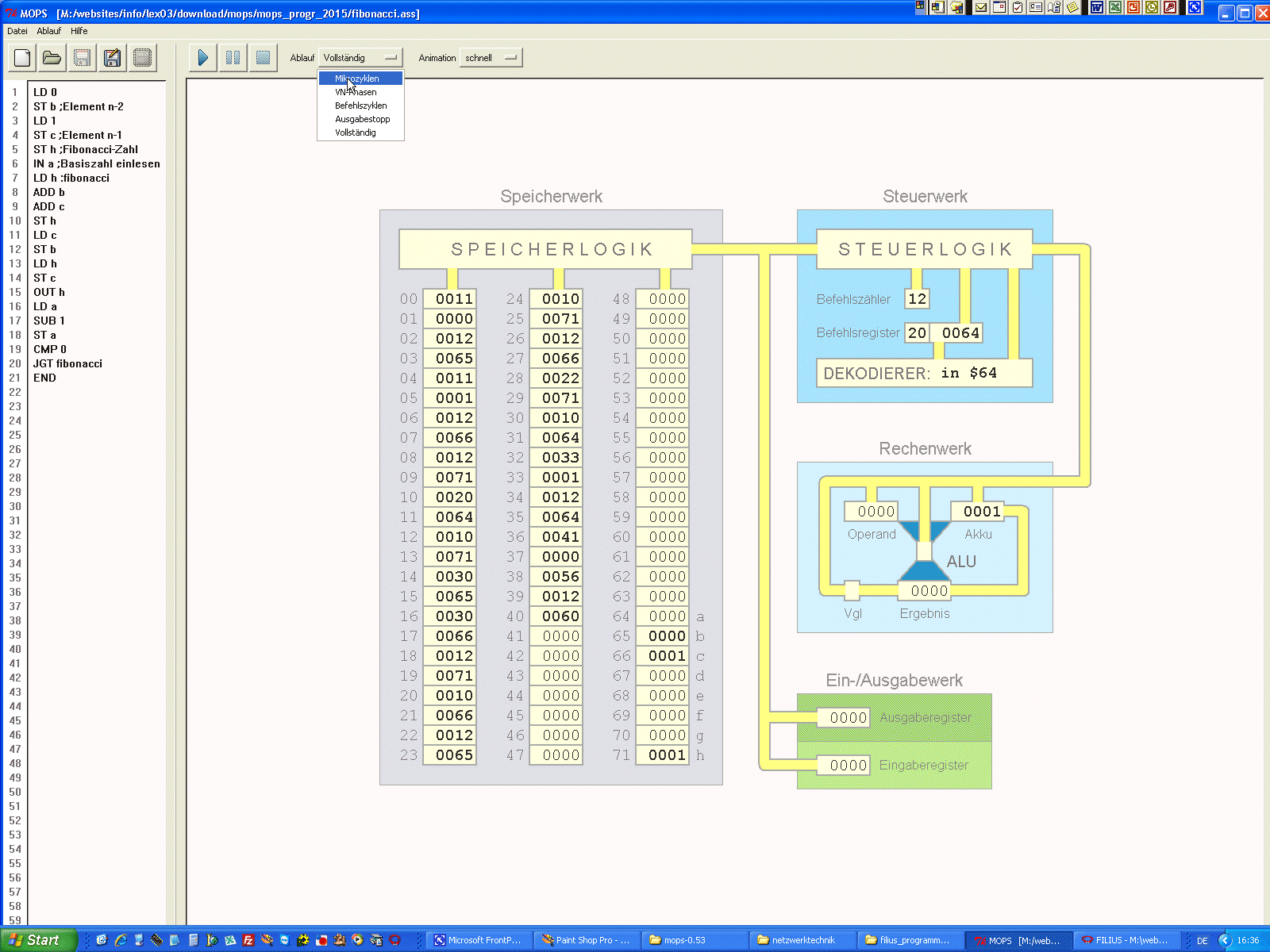
Task: Click the Paint Shop Pro taskbar button
Action: tap(586, 940)
